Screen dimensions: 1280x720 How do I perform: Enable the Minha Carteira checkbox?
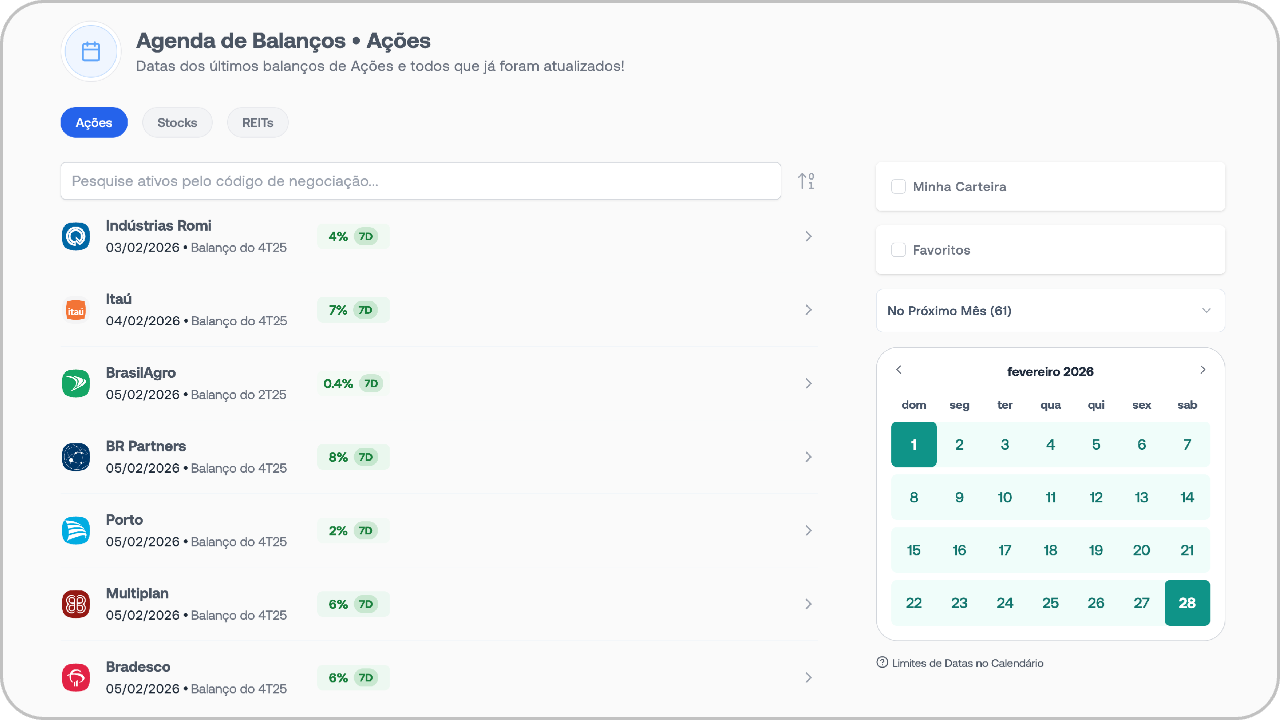(898, 187)
